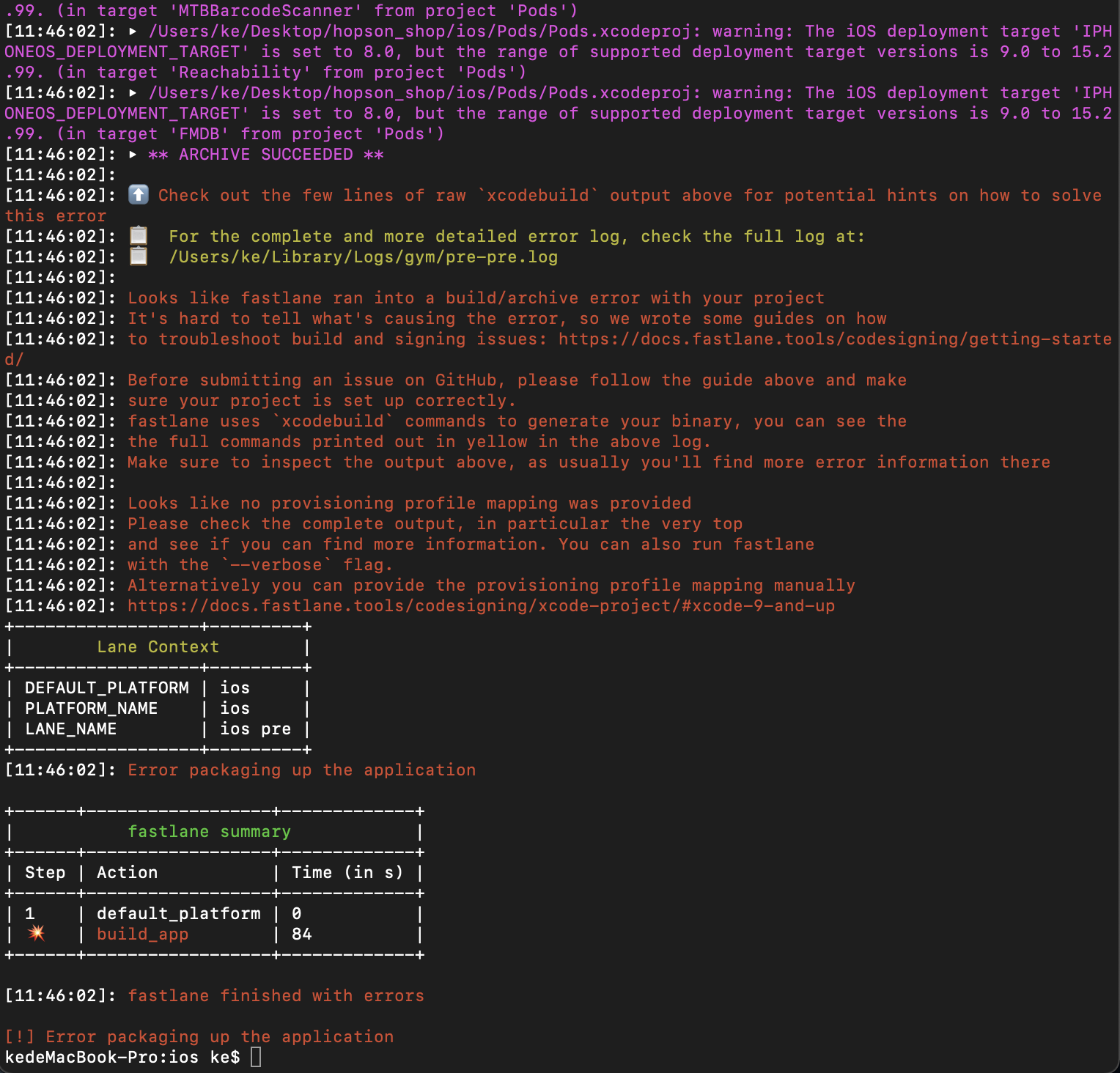The image size is (1120, 1073).
Task: Click the DEFAULT_PLATFORM cell
Action: point(107,687)
